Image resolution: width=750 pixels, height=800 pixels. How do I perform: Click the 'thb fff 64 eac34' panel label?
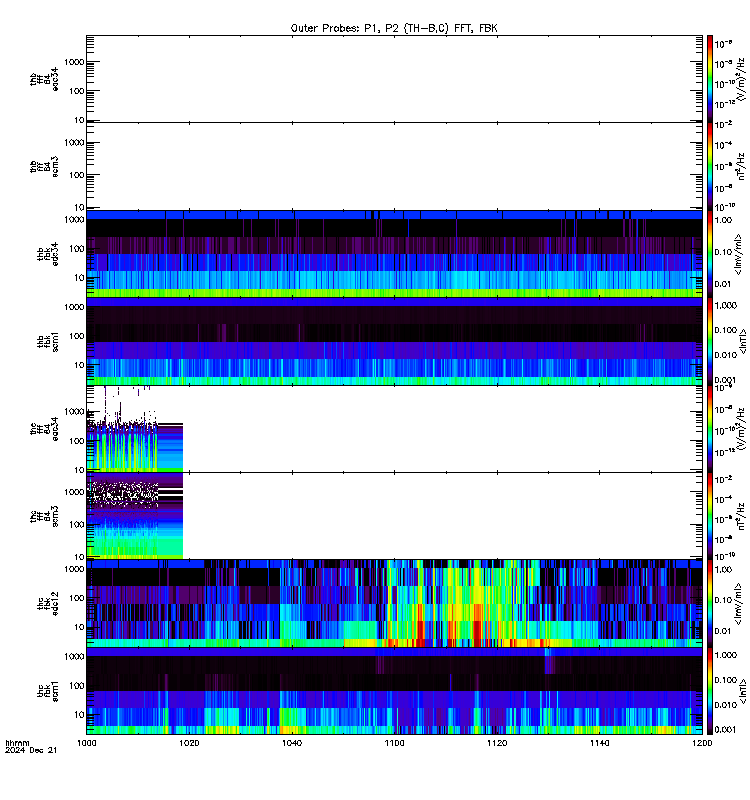(x=44, y=79)
